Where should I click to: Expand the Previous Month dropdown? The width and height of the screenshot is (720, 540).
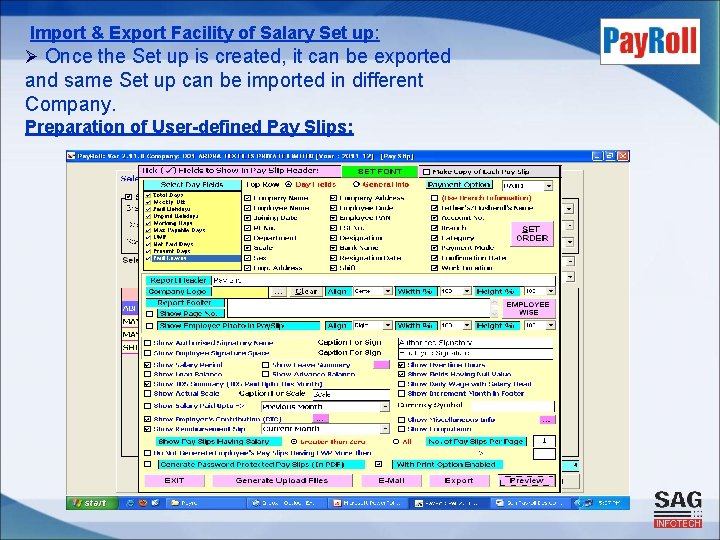click(x=385, y=407)
